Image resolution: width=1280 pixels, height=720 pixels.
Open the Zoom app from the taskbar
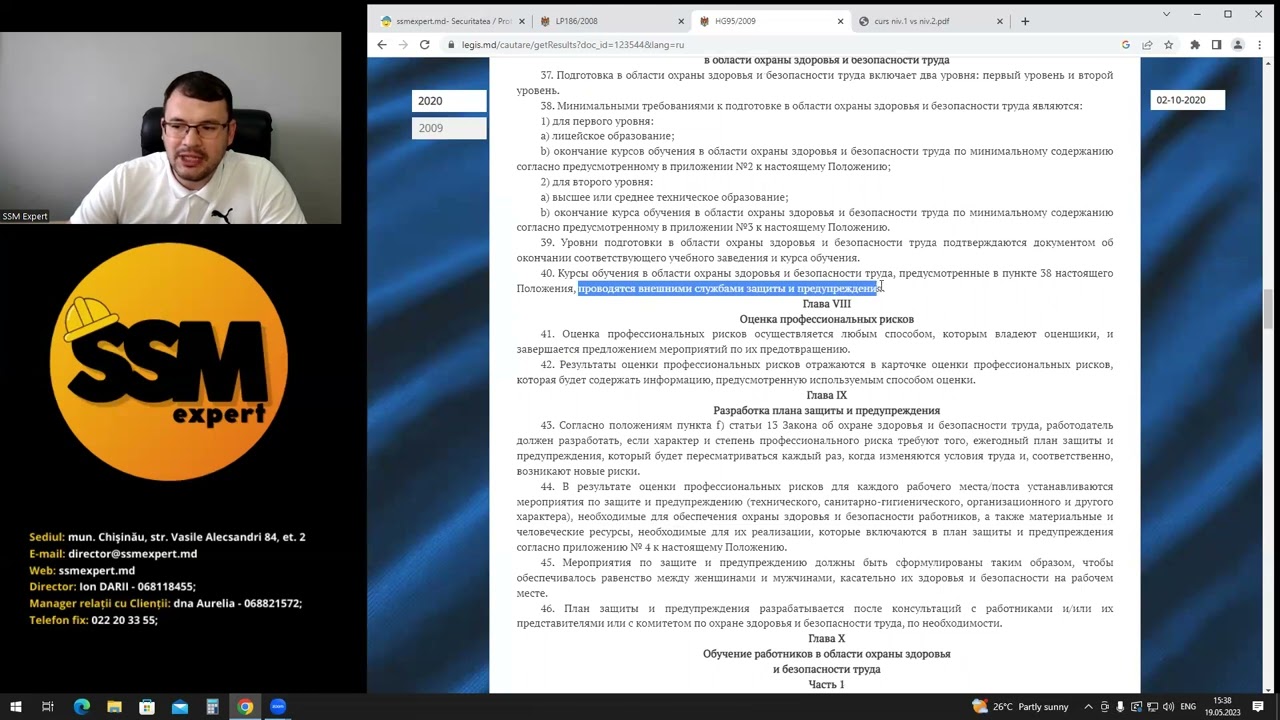(278, 707)
